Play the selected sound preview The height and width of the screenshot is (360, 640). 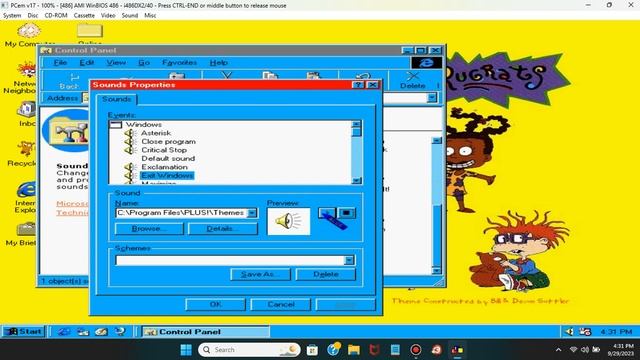(x=327, y=213)
